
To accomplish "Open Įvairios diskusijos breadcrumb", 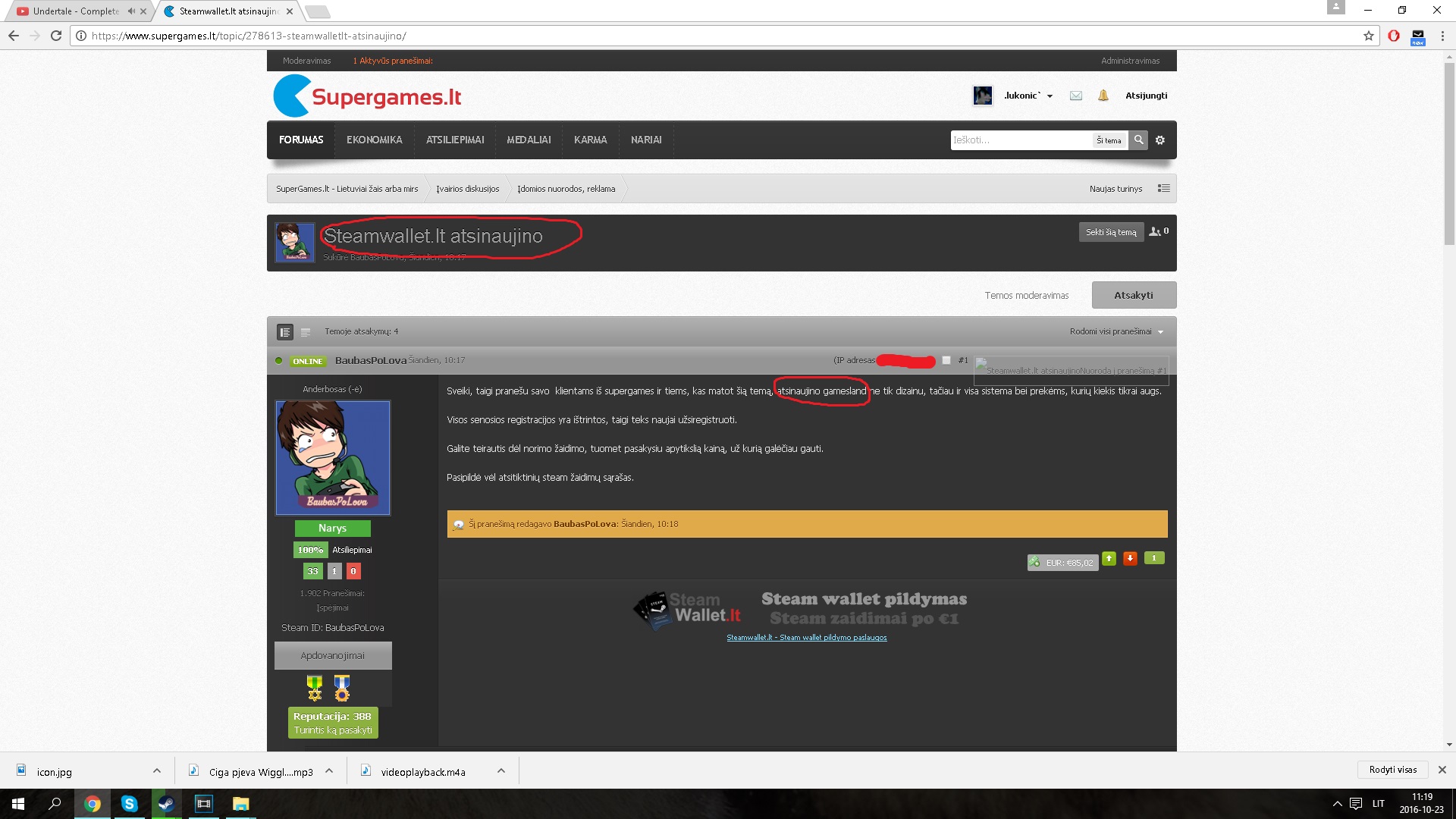I will coord(468,189).
